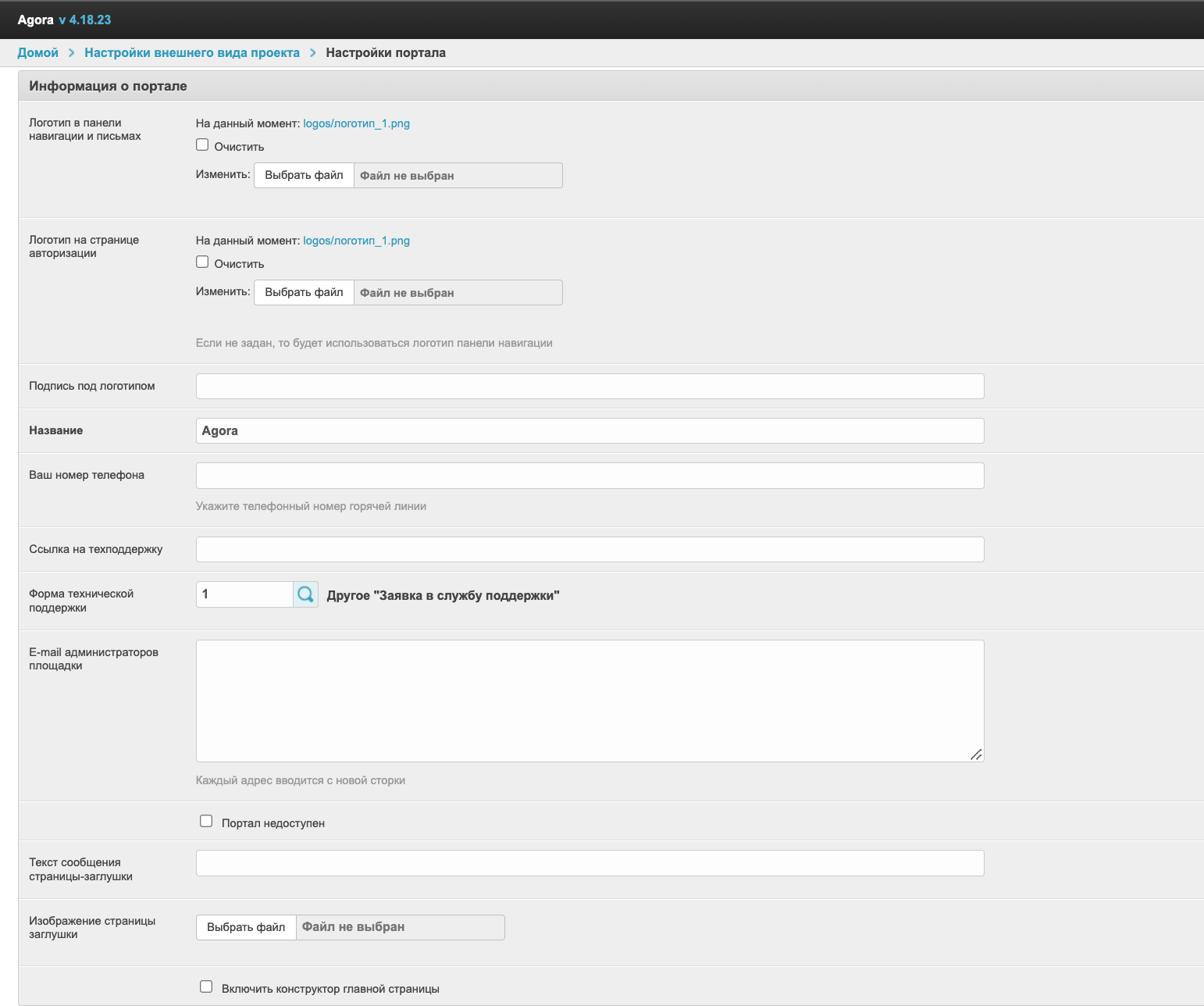The height and width of the screenshot is (1006, 1204).
Task: Enable the Портал недоступен checkbox
Action: click(x=206, y=821)
